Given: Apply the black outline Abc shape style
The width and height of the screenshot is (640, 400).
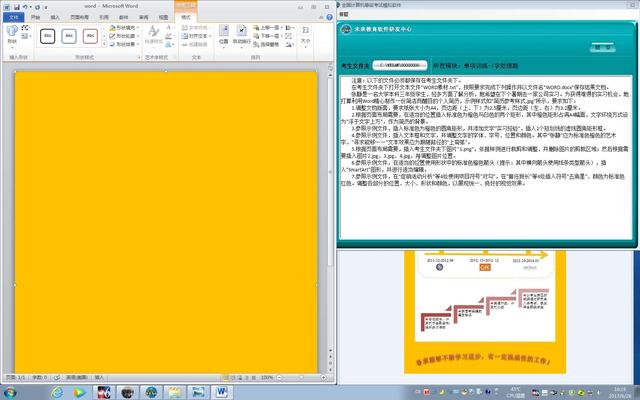Looking at the screenshot, I should (x=48, y=36).
